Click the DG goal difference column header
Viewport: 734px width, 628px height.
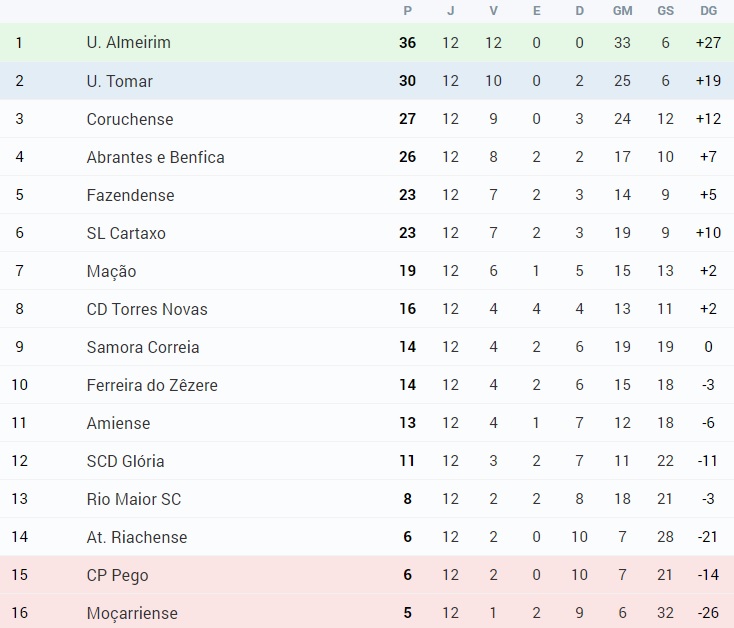[709, 11]
